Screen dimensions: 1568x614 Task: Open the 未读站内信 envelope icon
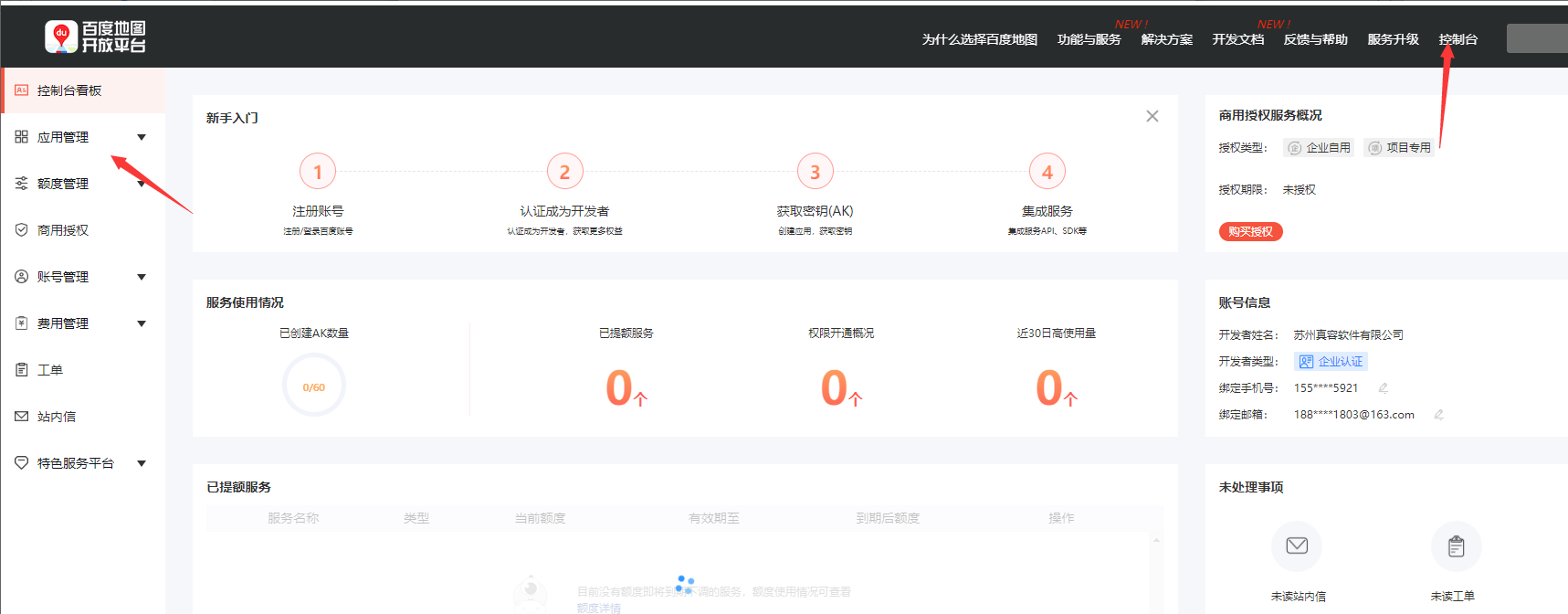(x=1296, y=546)
